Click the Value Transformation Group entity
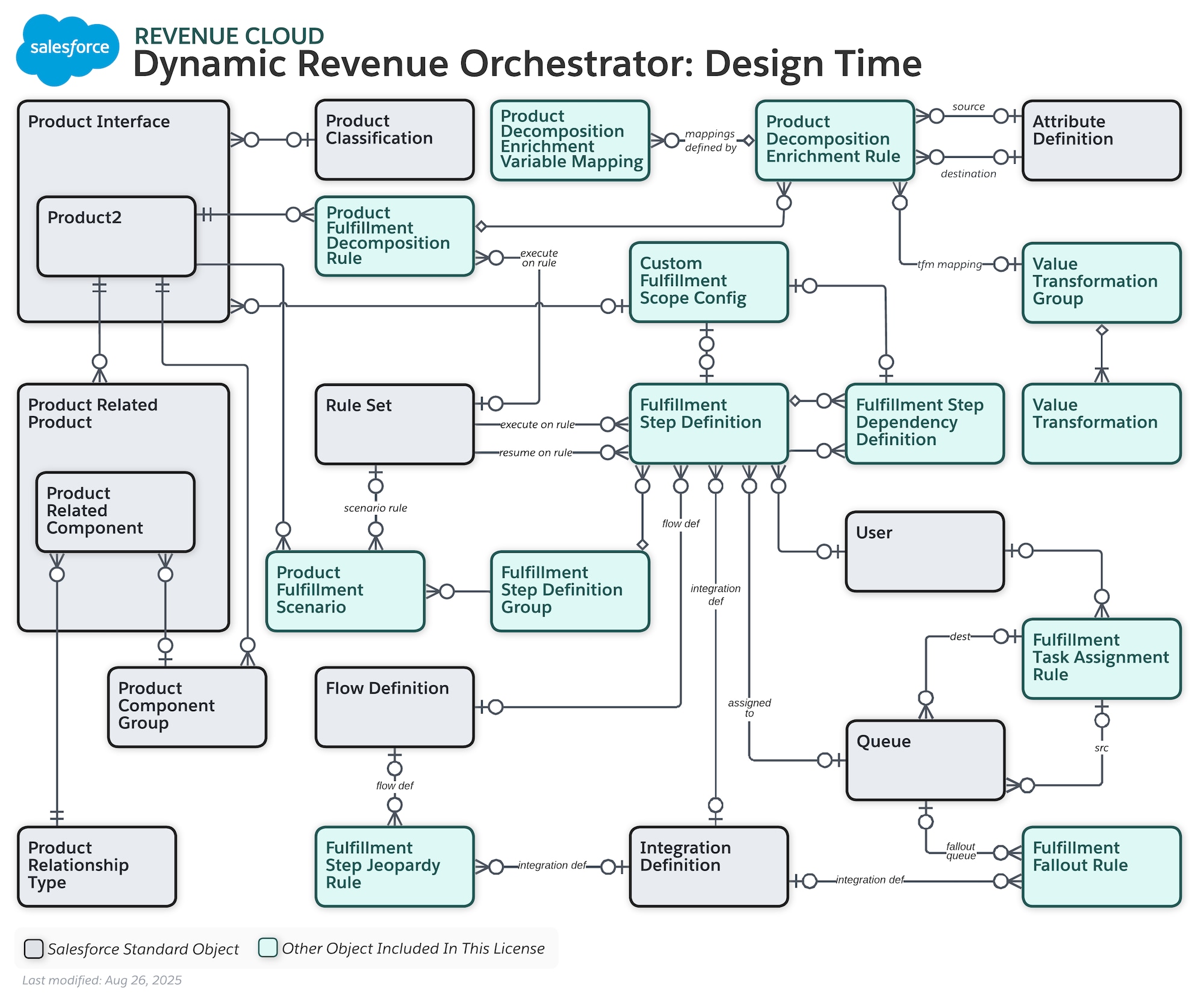The image size is (1204, 999). point(1102,283)
